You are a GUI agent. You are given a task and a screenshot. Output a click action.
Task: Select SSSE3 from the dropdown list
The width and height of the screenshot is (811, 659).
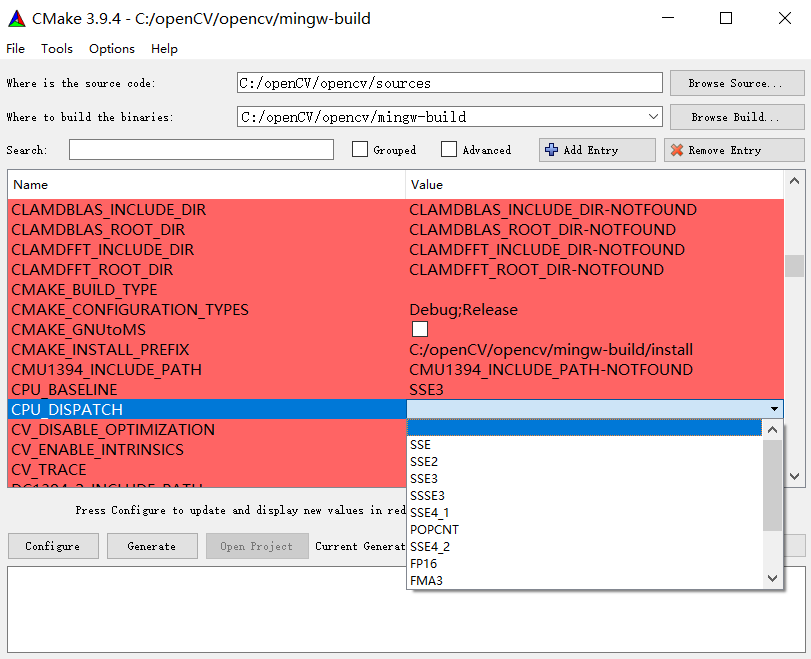(x=585, y=496)
